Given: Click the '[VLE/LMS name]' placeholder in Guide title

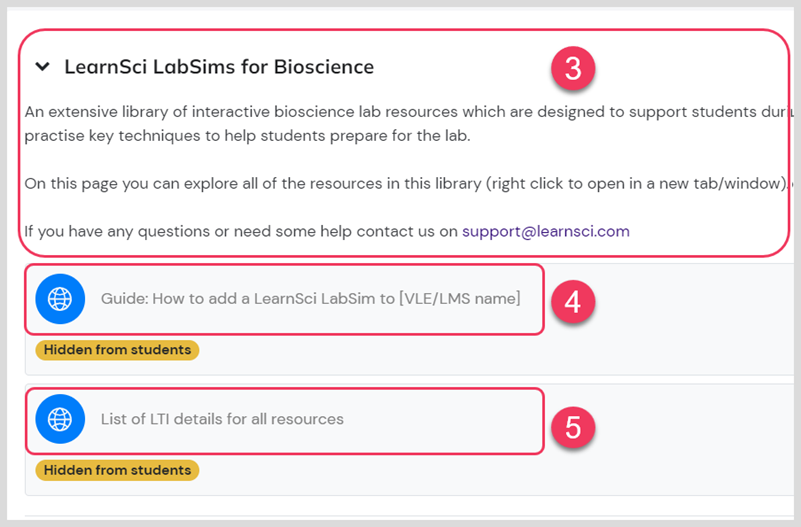Looking at the screenshot, I should point(460,299).
